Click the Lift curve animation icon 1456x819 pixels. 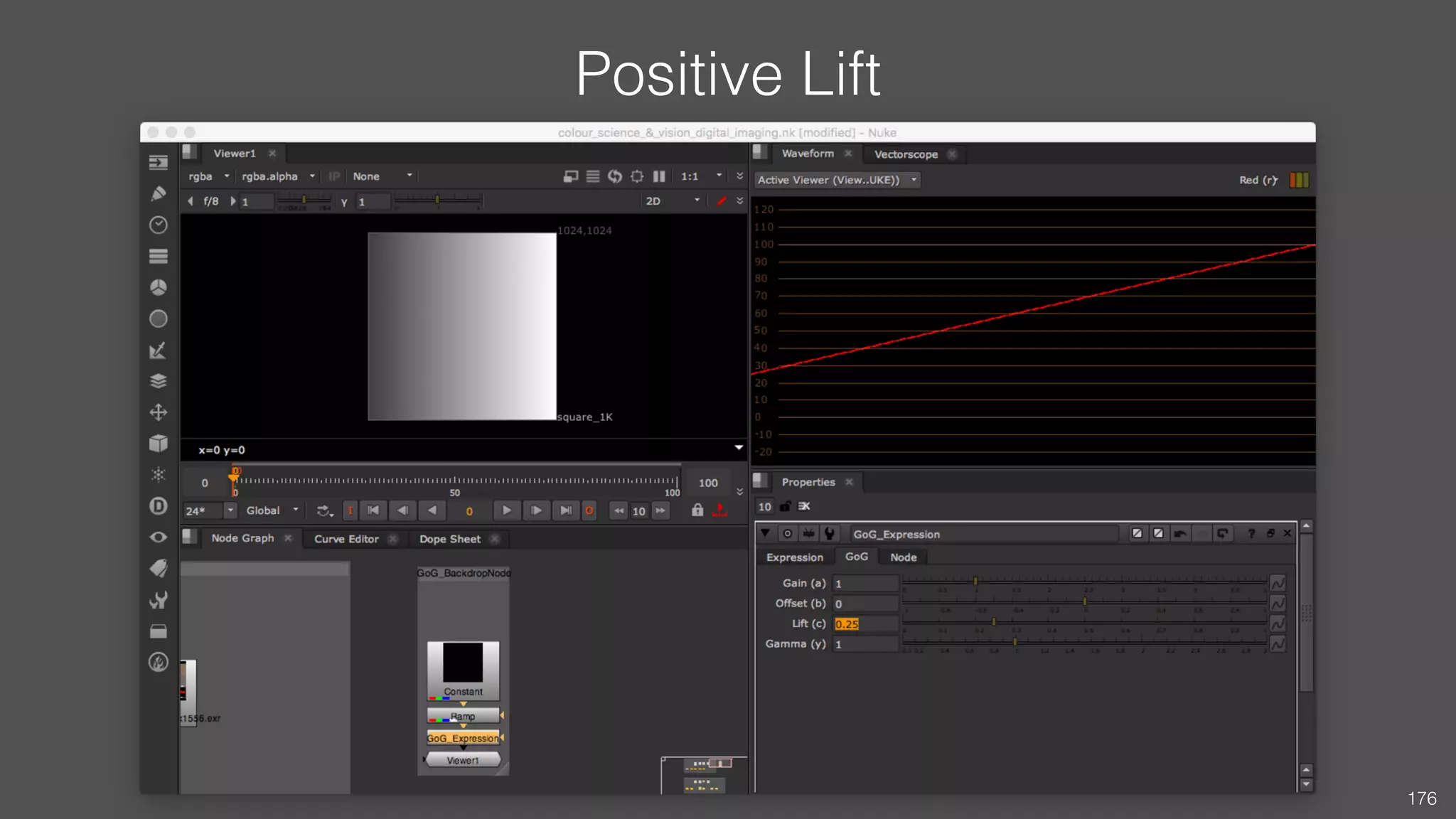[1278, 623]
